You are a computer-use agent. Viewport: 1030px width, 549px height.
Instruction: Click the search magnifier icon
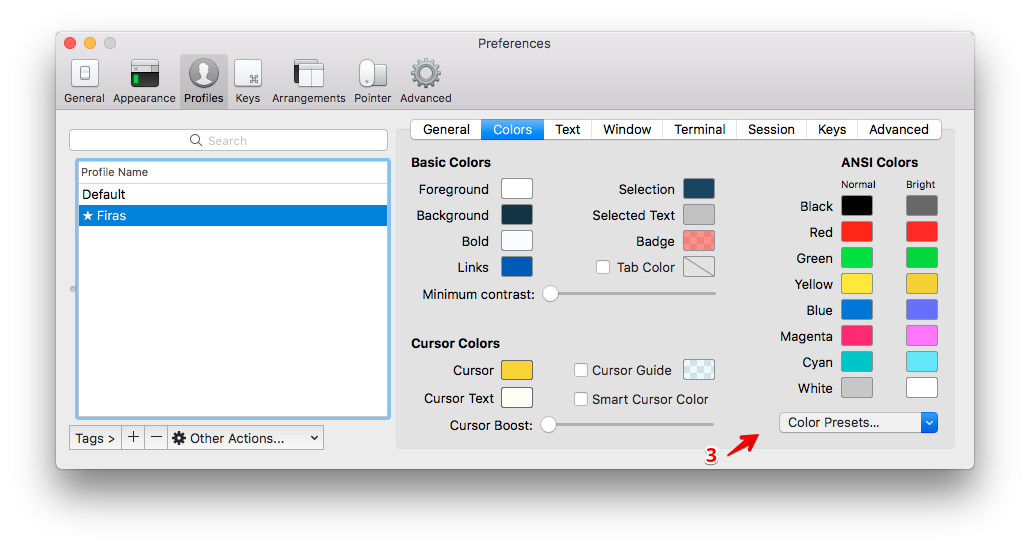point(196,140)
